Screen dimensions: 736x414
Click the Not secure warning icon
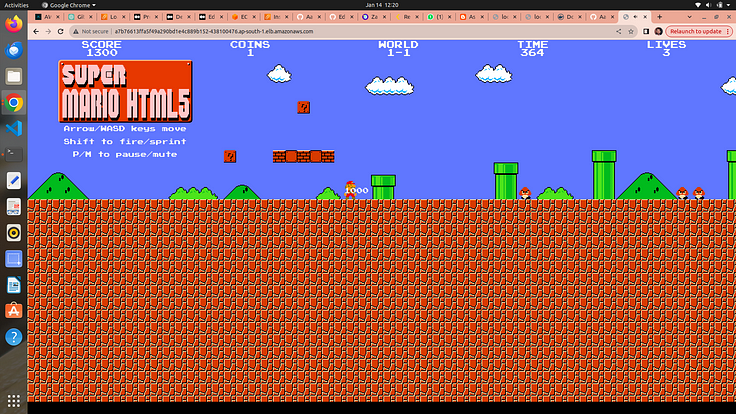(76, 31)
